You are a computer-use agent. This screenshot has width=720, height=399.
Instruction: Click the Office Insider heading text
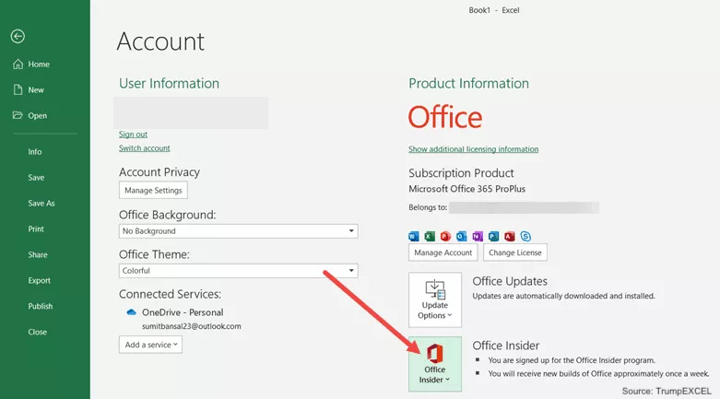506,345
